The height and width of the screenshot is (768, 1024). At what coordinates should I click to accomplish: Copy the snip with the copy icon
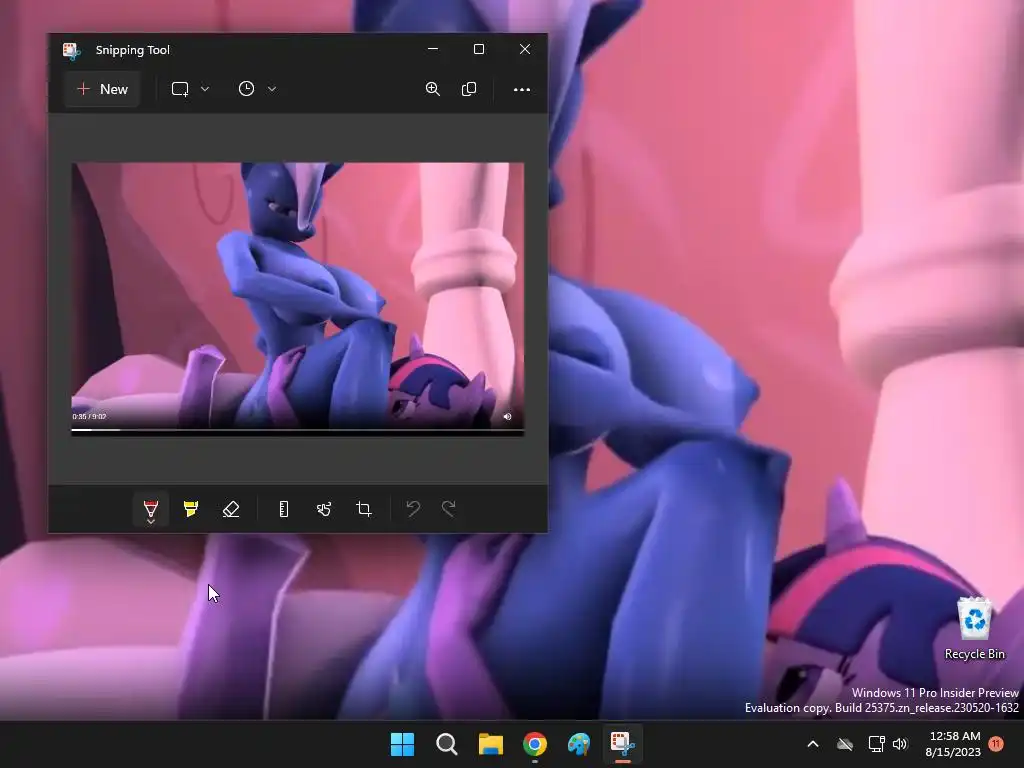click(x=469, y=89)
